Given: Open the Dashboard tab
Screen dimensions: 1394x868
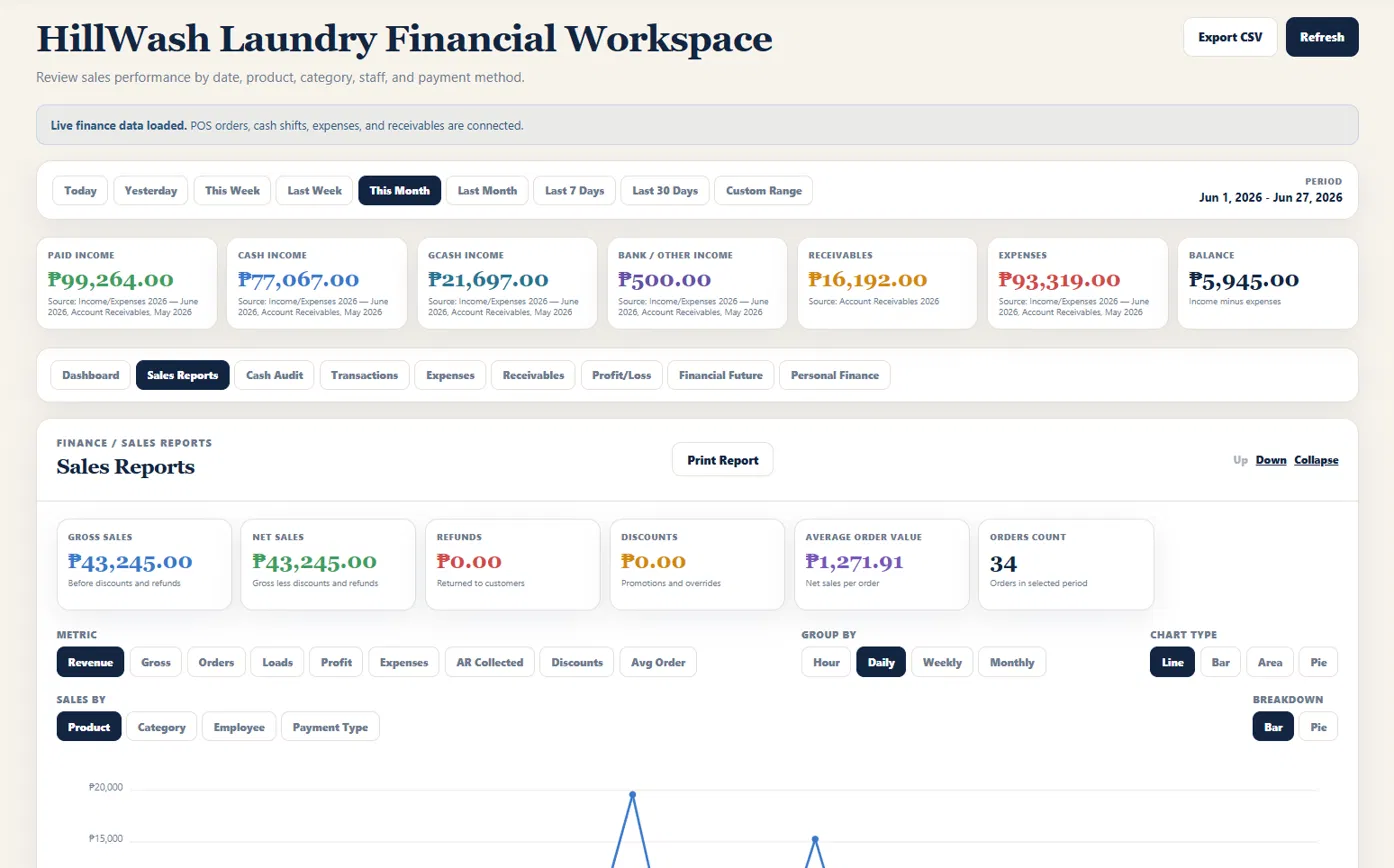Looking at the screenshot, I should tap(91, 375).
